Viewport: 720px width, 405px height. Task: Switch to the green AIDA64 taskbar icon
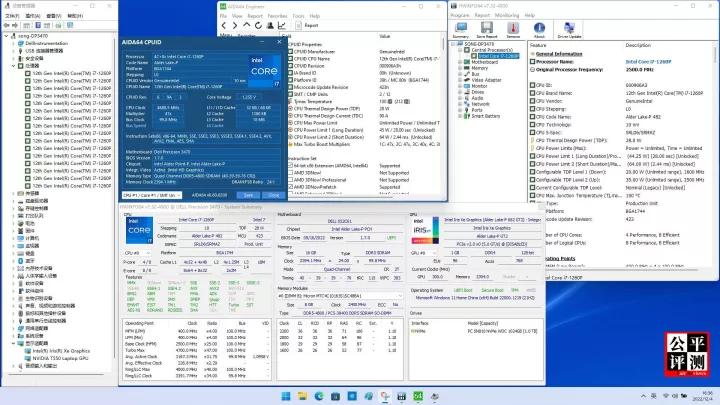point(418,396)
